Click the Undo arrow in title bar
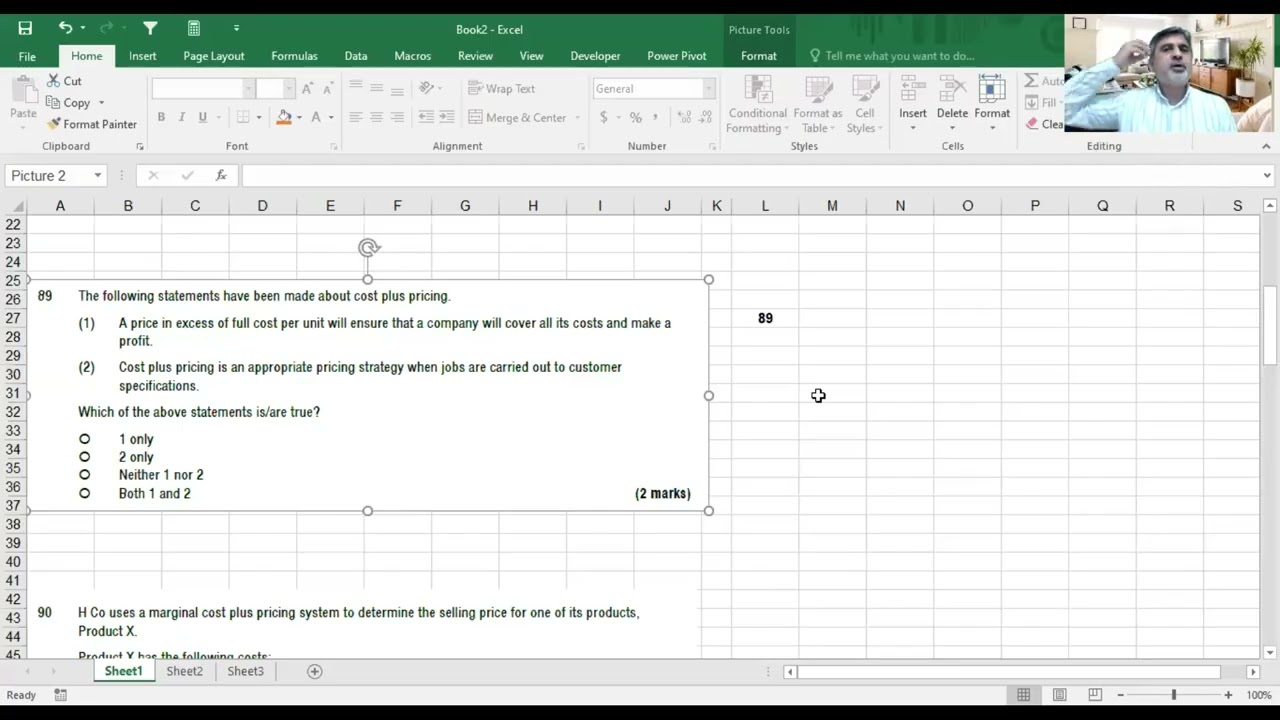This screenshot has height=720, width=1280. (x=65, y=28)
